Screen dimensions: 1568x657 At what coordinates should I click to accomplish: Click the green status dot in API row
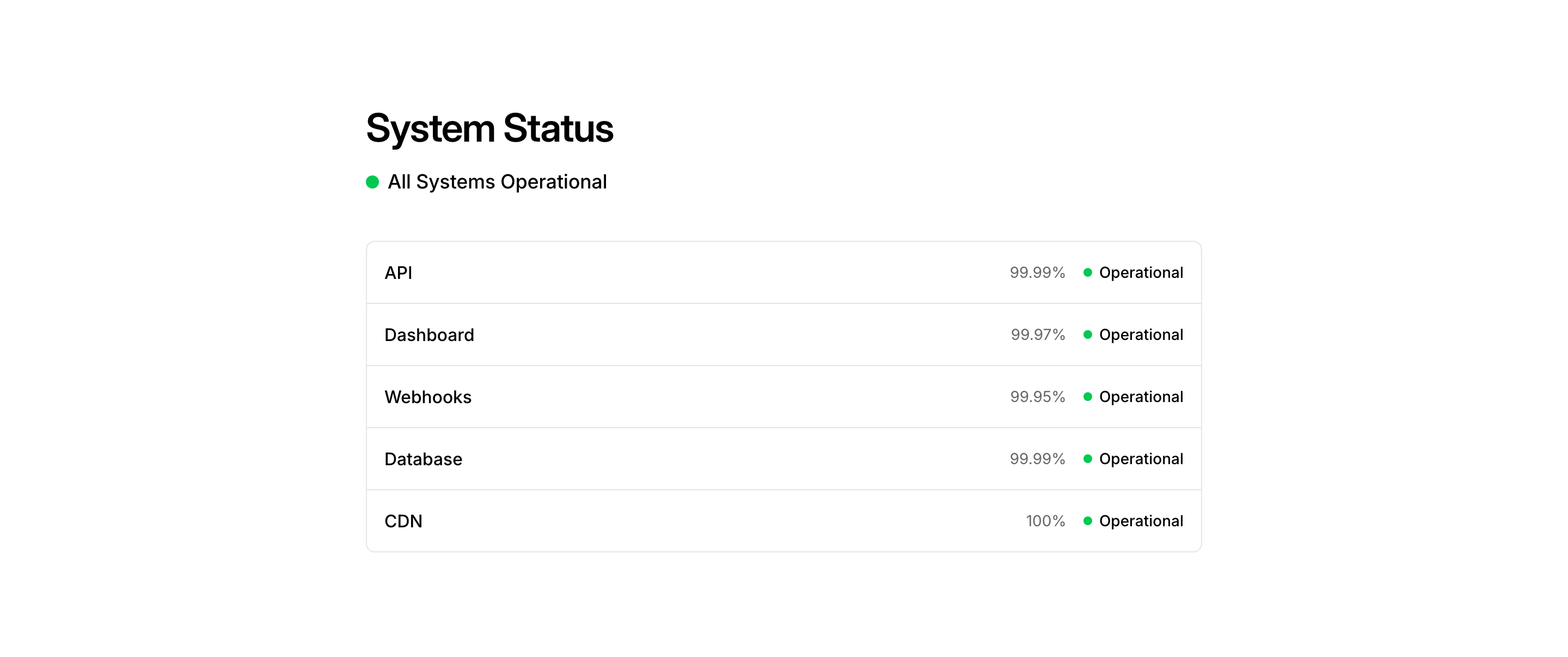click(1088, 272)
